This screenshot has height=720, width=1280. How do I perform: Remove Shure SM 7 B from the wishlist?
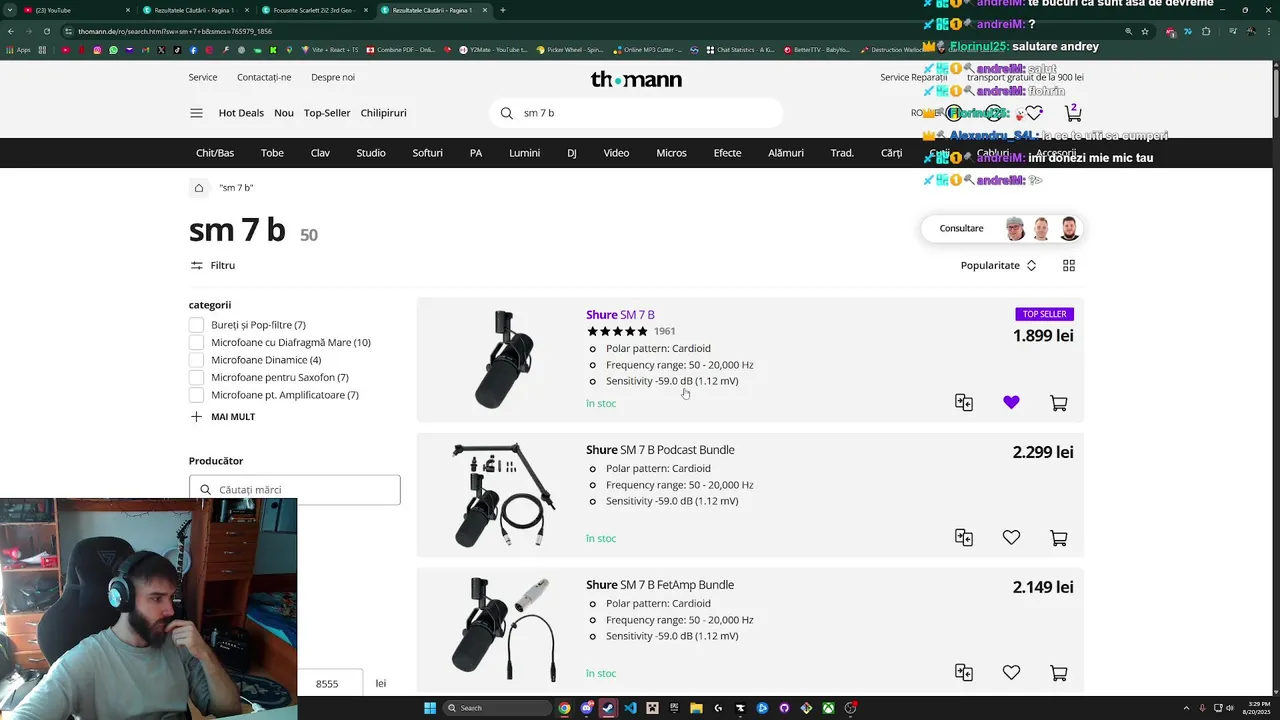1011,402
